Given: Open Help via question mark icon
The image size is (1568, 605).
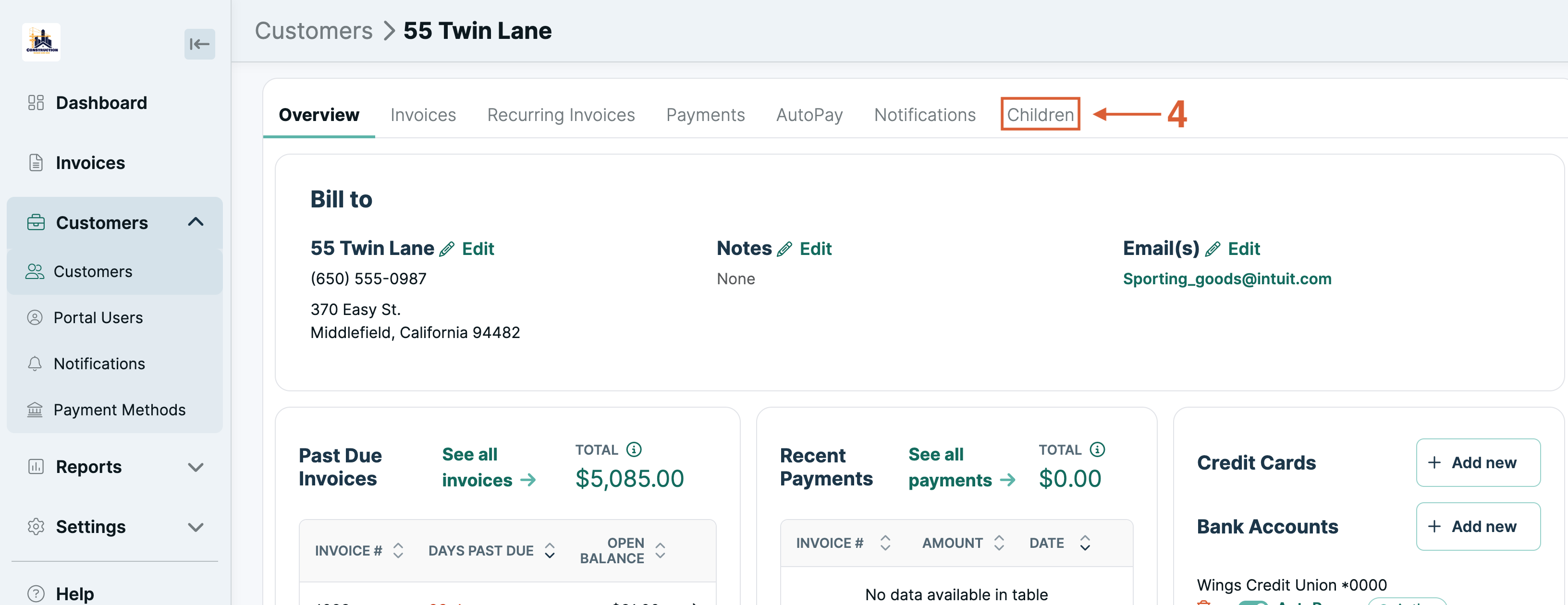Looking at the screenshot, I should [36, 593].
